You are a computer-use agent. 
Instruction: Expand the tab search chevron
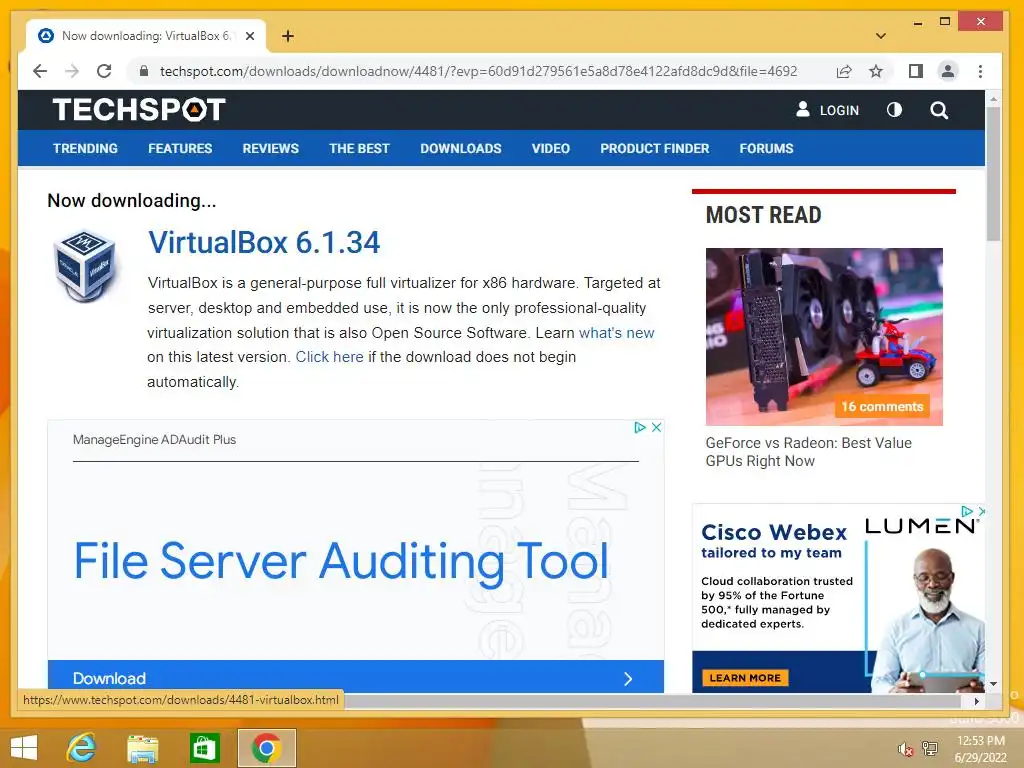pyautogui.click(x=880, y=36)
